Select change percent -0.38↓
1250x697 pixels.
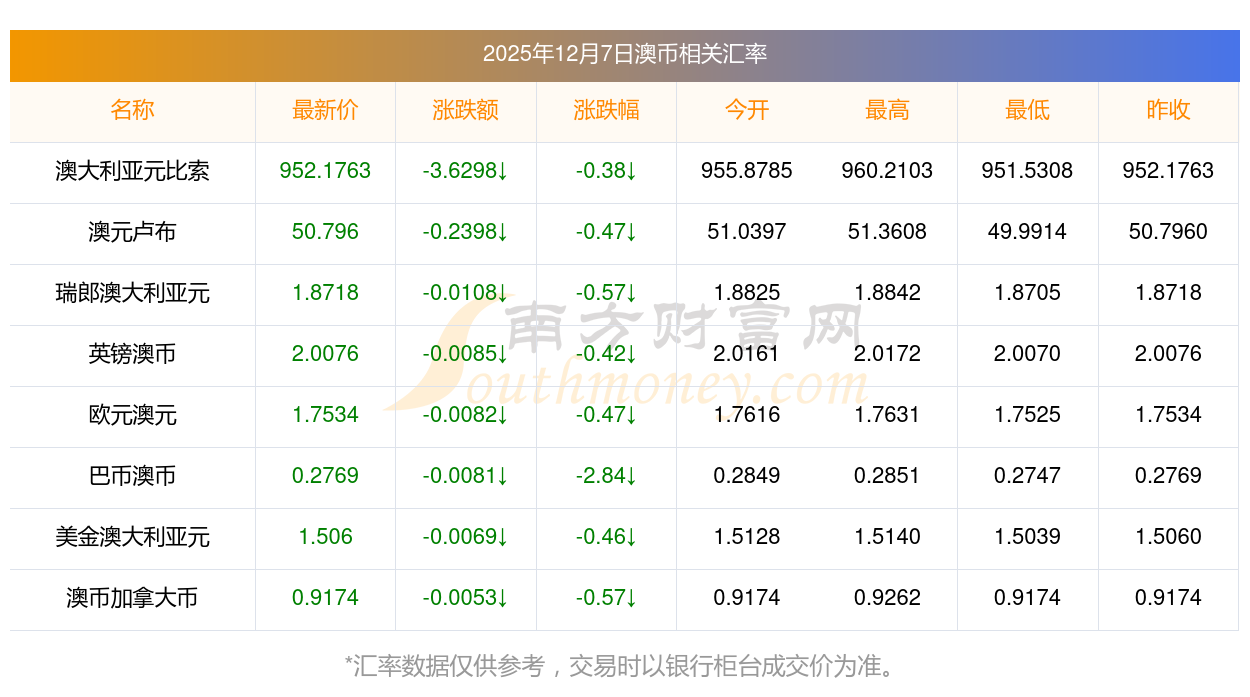(x=606, y=171)
